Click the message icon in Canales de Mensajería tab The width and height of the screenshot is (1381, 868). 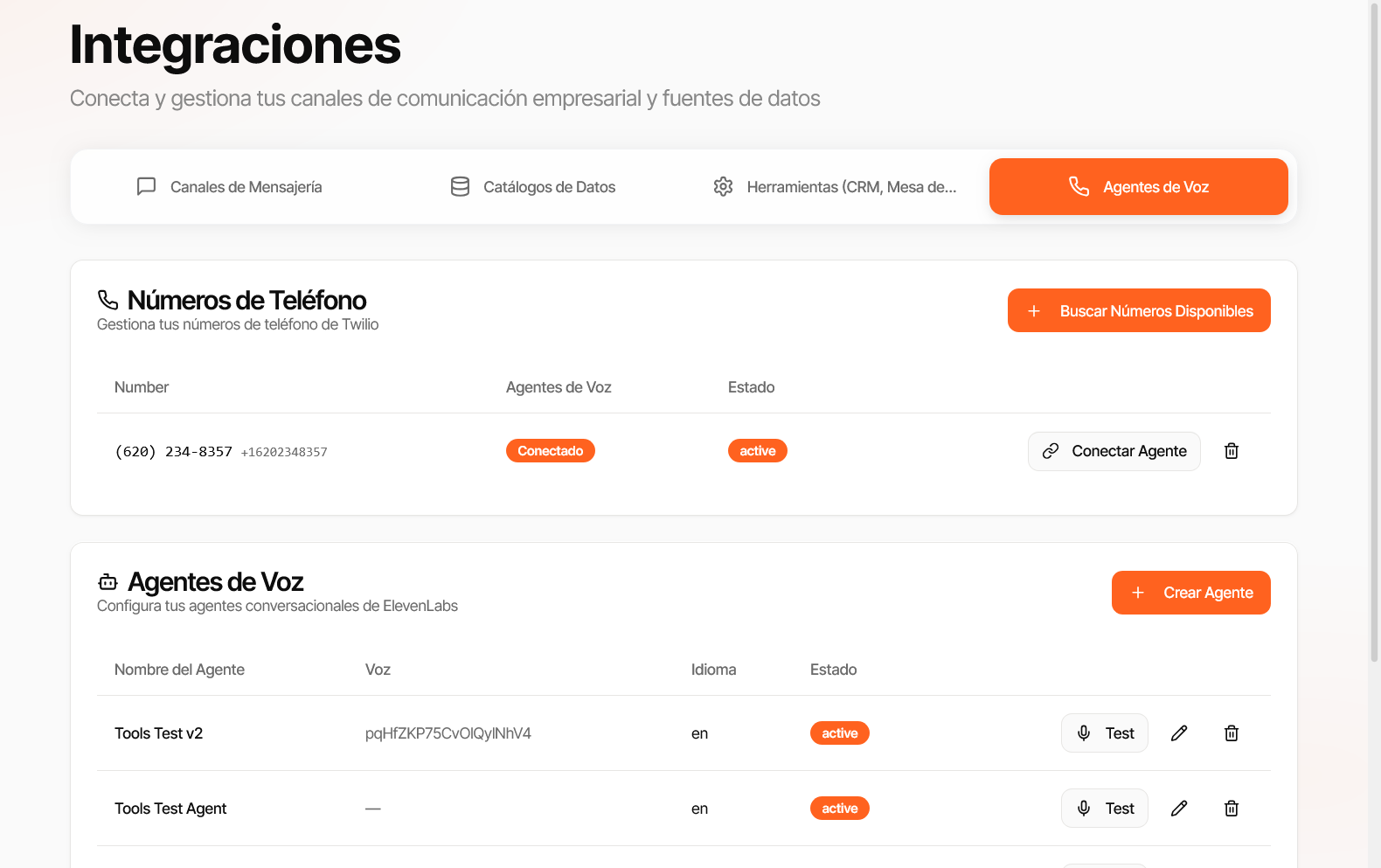click(147, 187)
